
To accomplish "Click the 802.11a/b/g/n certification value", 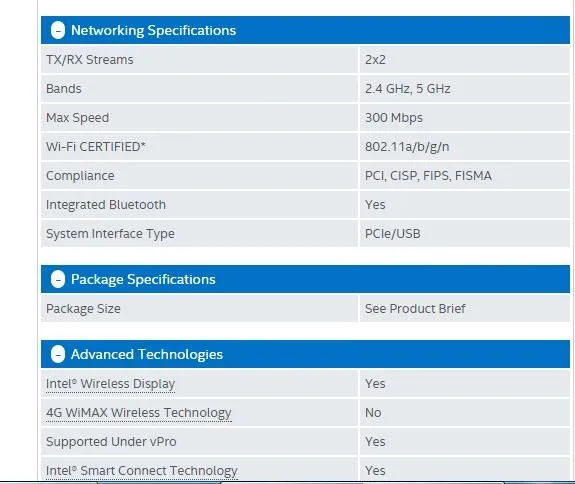I will 407,147.
